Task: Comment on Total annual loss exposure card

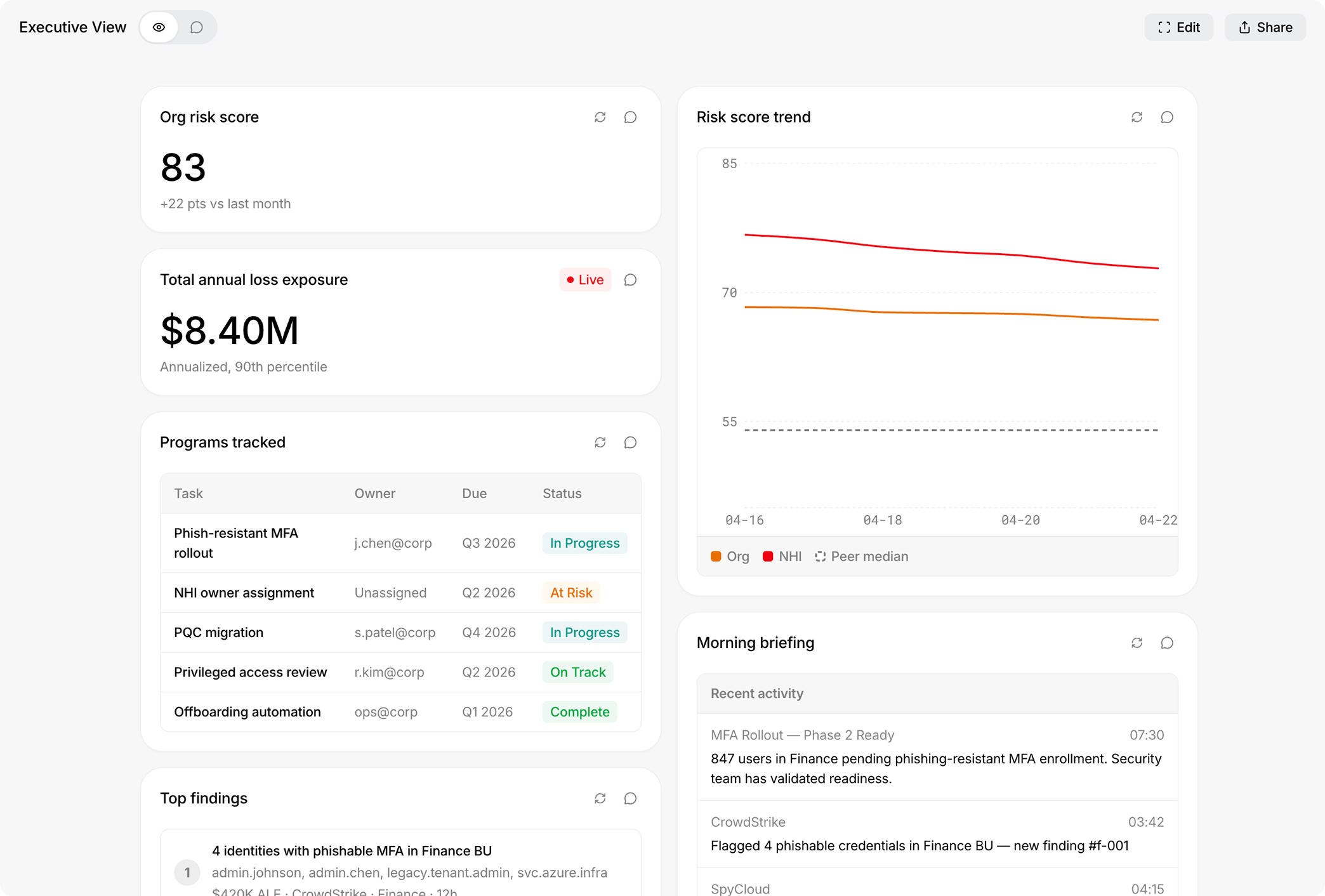Action: [x=630, y=280]
